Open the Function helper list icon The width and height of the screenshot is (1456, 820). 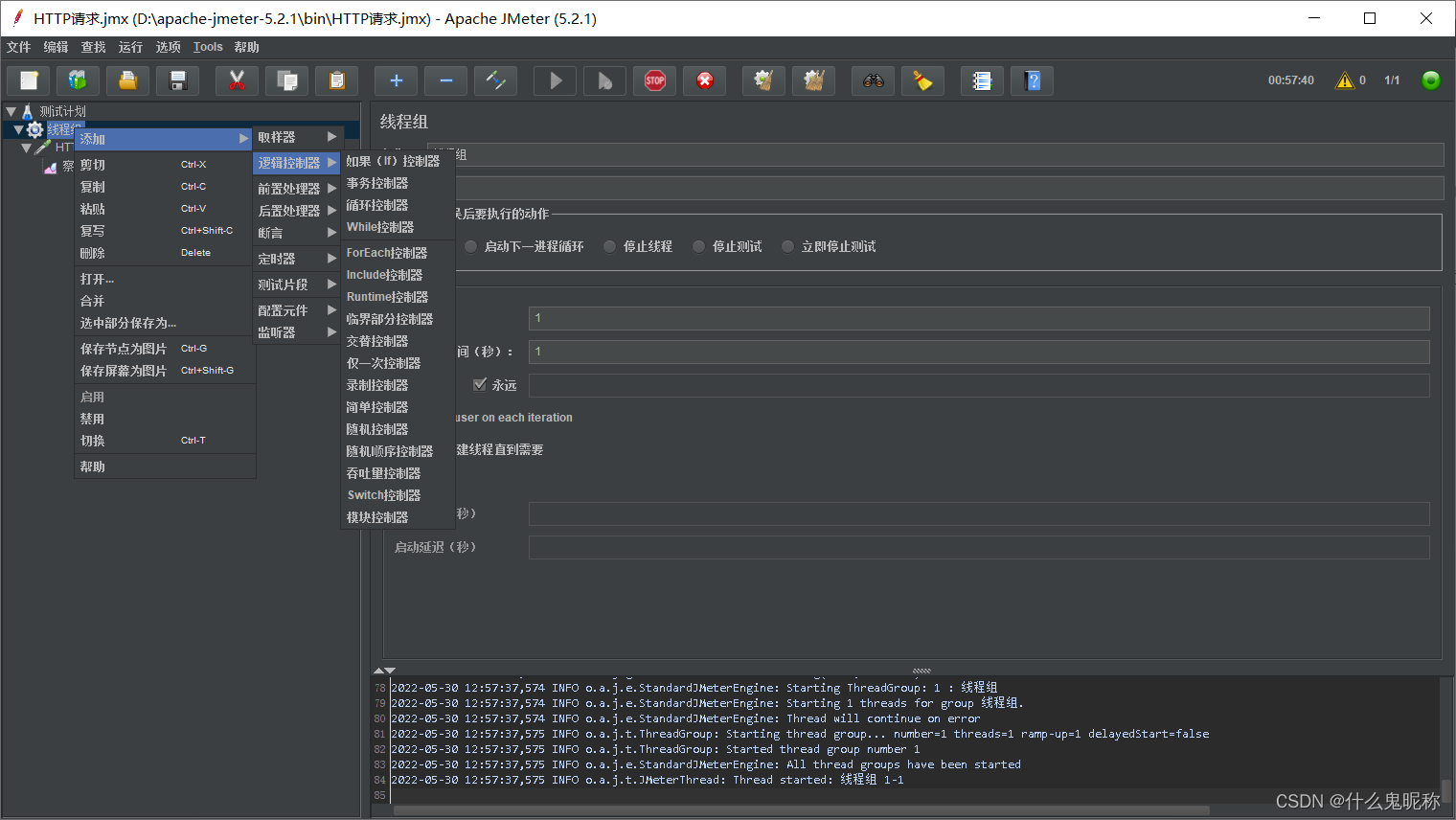click(983, 80)
